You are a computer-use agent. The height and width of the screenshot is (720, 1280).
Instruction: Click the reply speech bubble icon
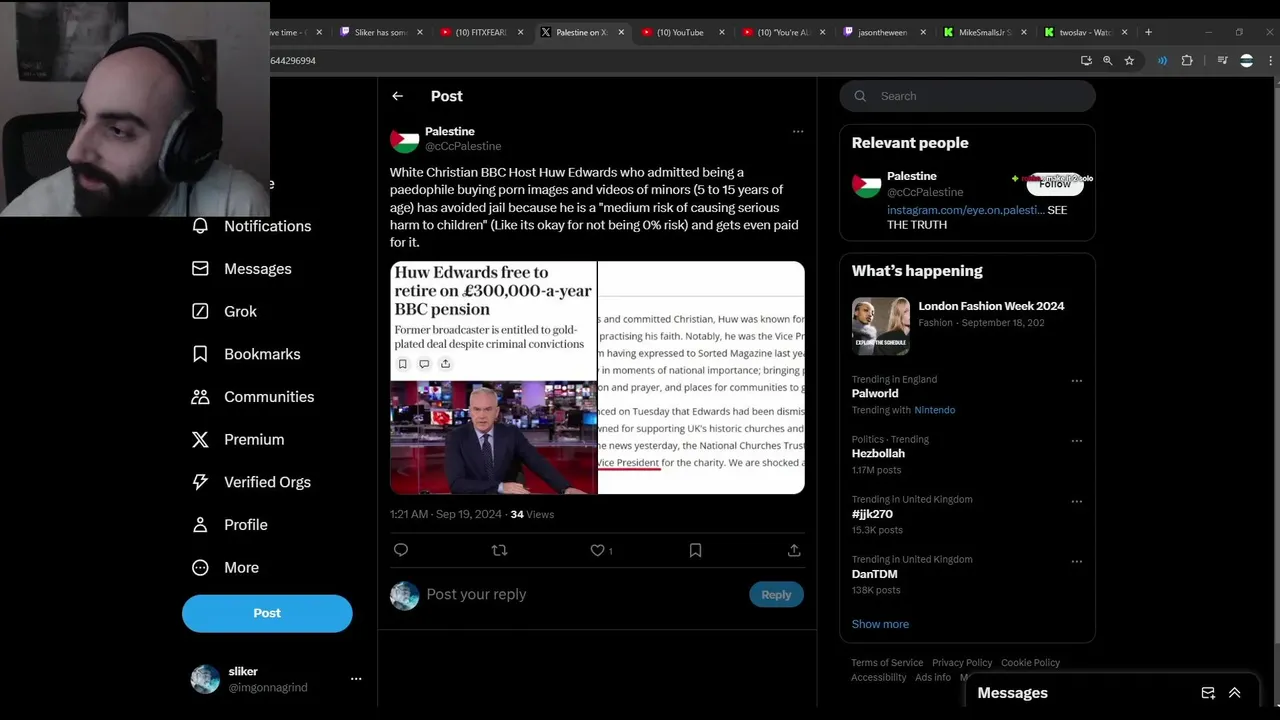(x=401, y=550)
